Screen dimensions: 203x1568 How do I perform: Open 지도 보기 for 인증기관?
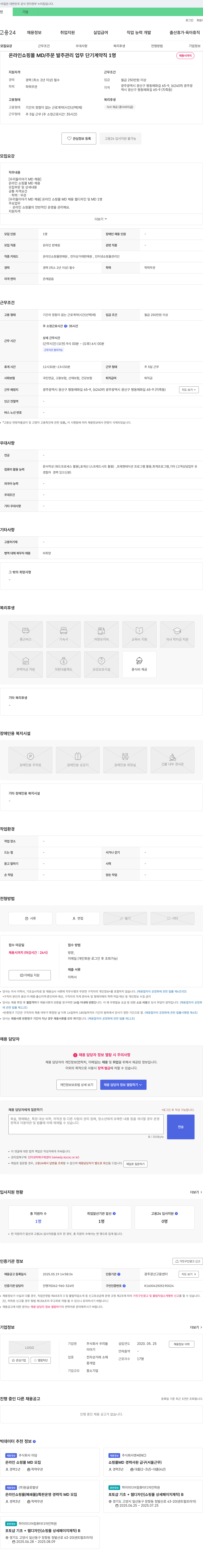pos(188,1274)
